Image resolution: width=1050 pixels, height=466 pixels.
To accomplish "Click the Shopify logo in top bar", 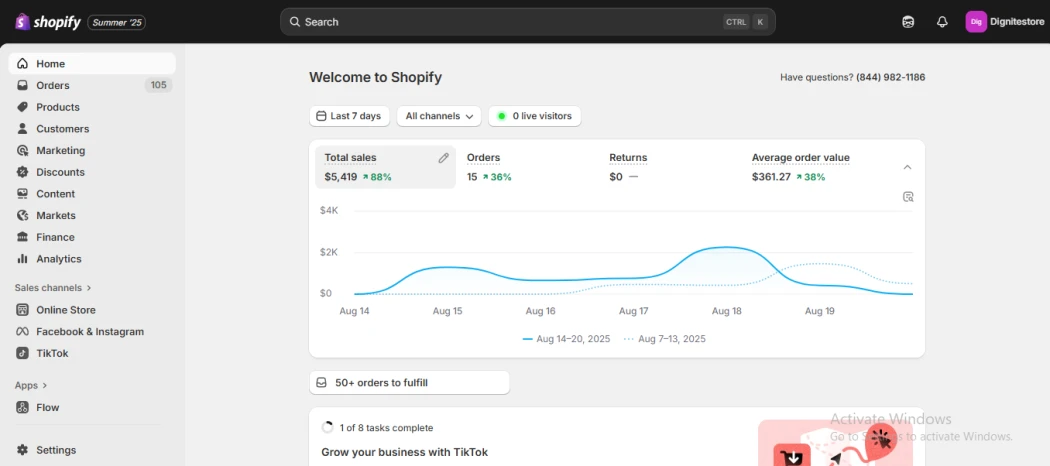I will pyautogui.click(x=48, y=22).
